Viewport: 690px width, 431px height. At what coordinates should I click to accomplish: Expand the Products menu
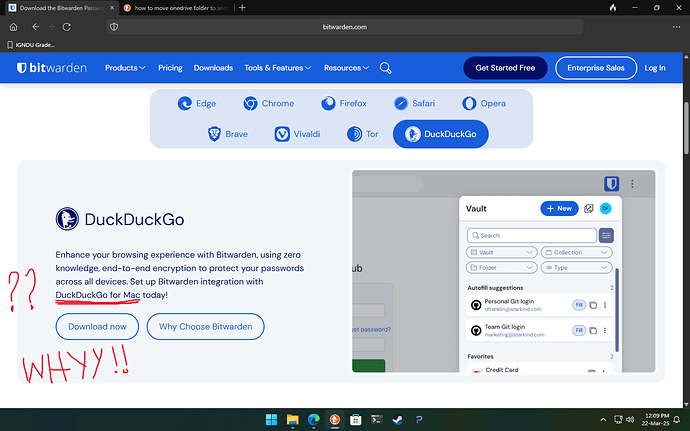125,68
